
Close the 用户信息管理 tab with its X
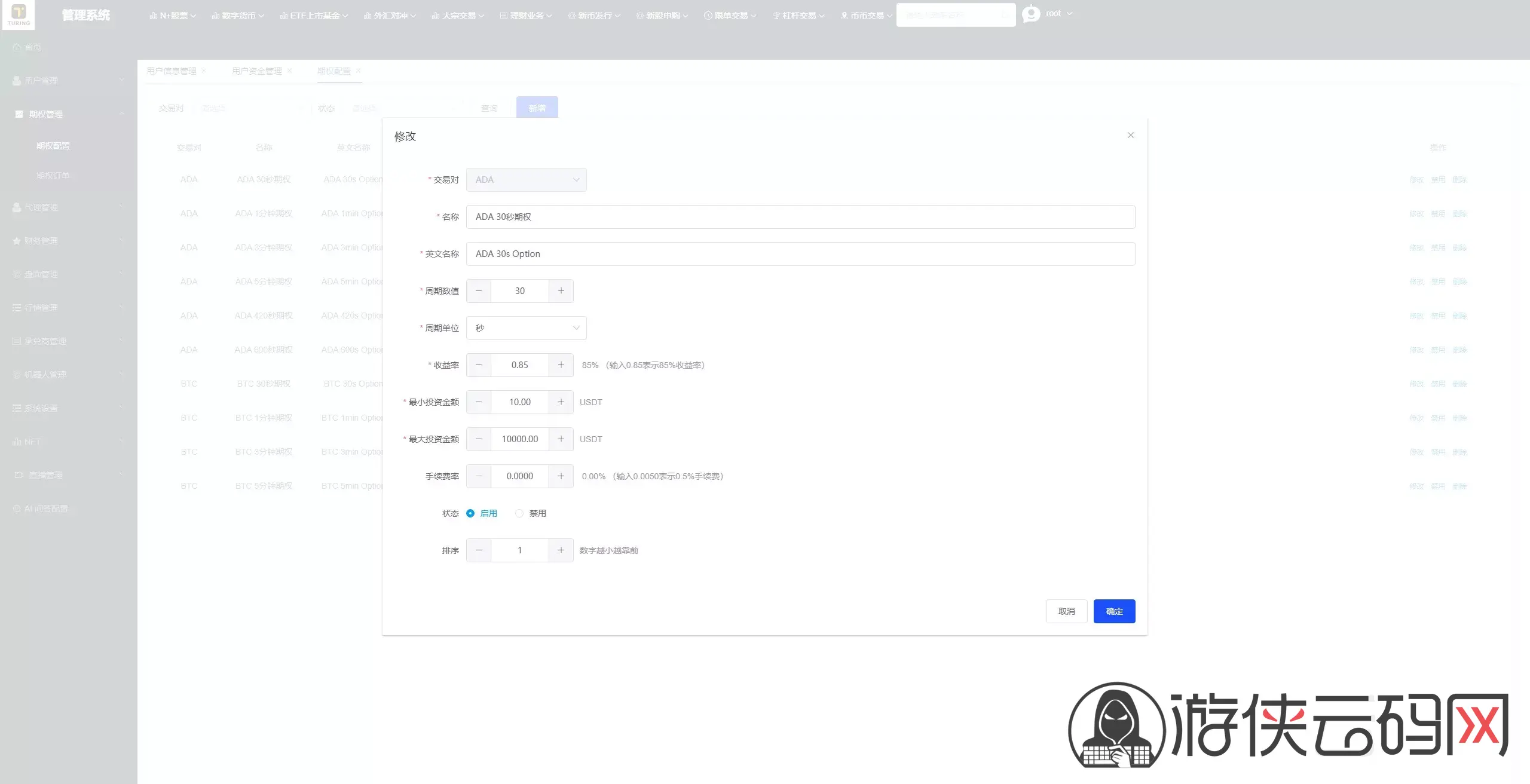click(x=203, y=71)
